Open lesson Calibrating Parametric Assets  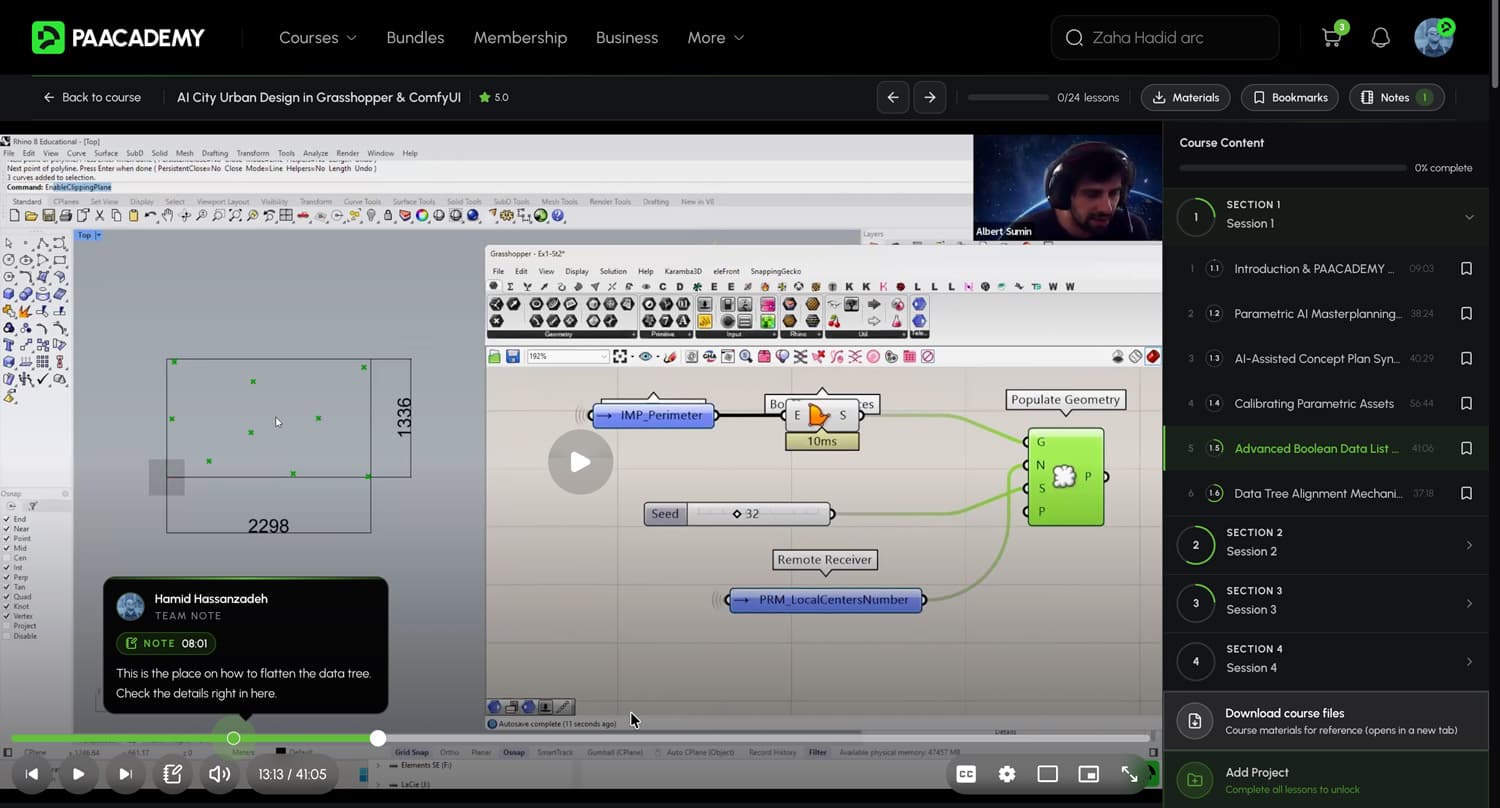(1314, 404)
